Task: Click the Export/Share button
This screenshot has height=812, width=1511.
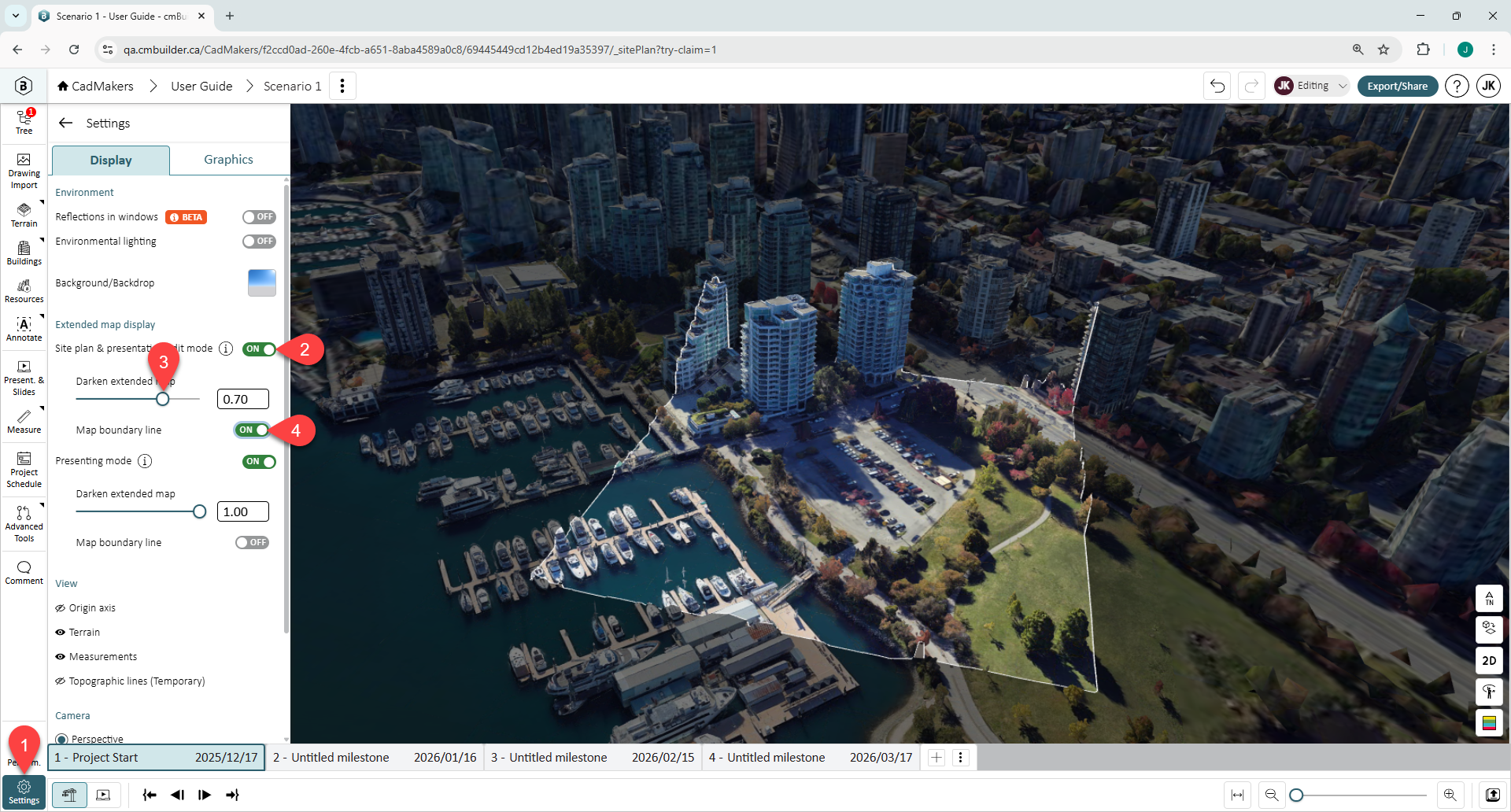Action: (1397, 86)
